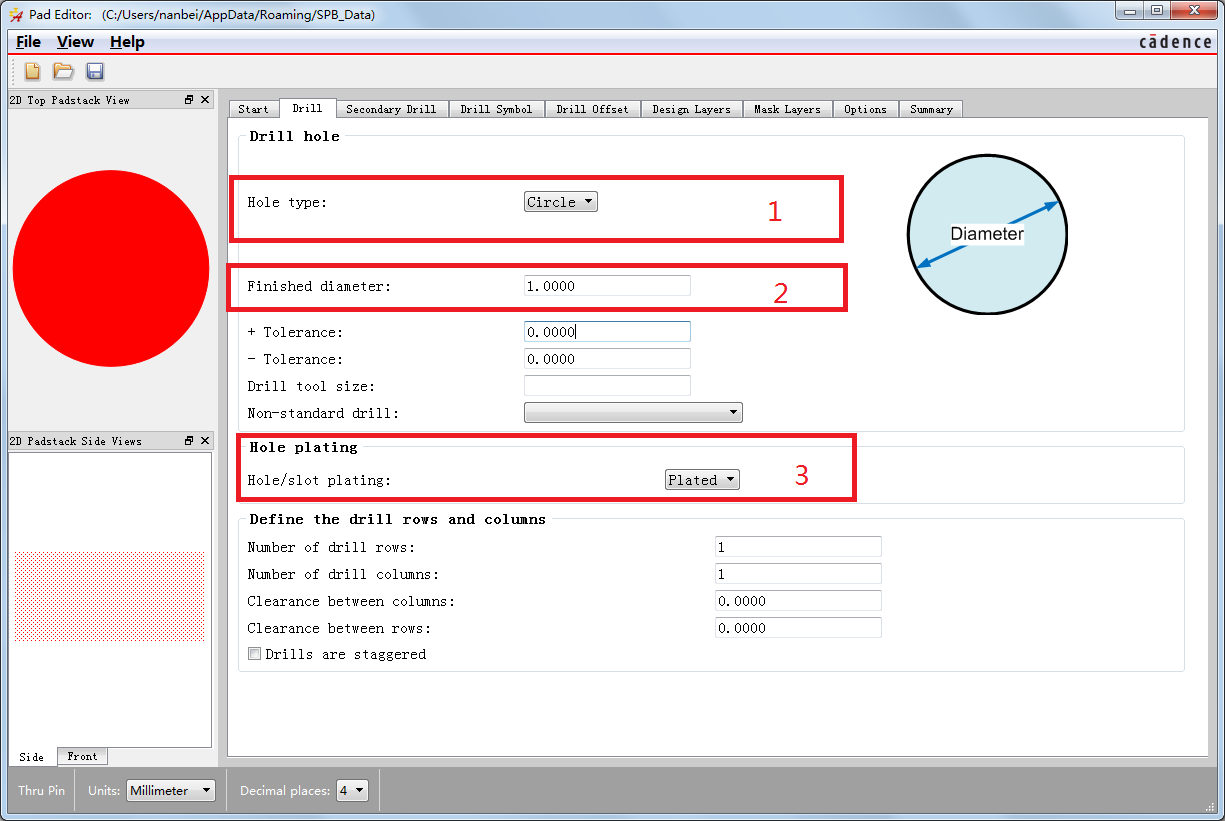The width and height of the screenshot is (1225, 821).
Task: Click the red pad preview circle
Action: point(110,268)
